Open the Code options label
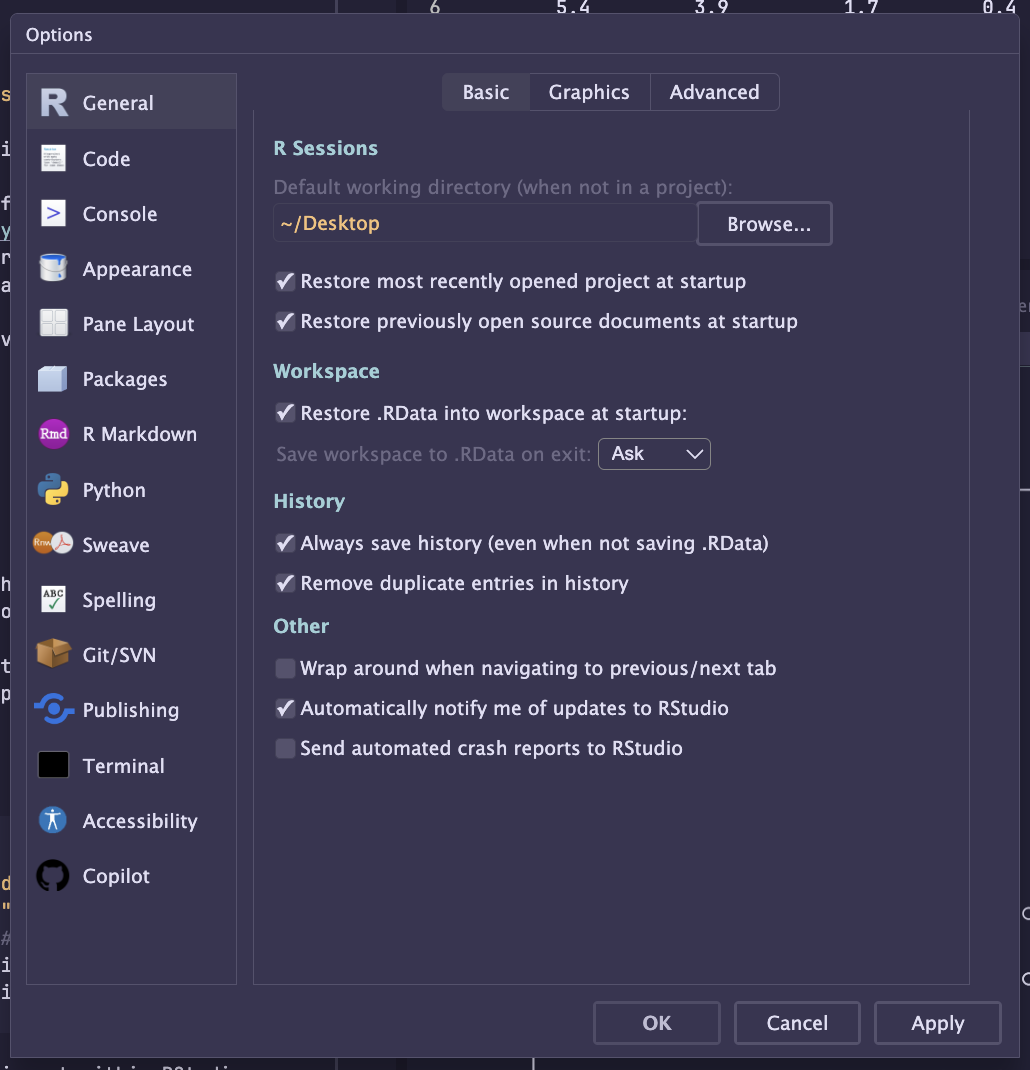Screen dimensions: 1030x1070 pos(106,159)
